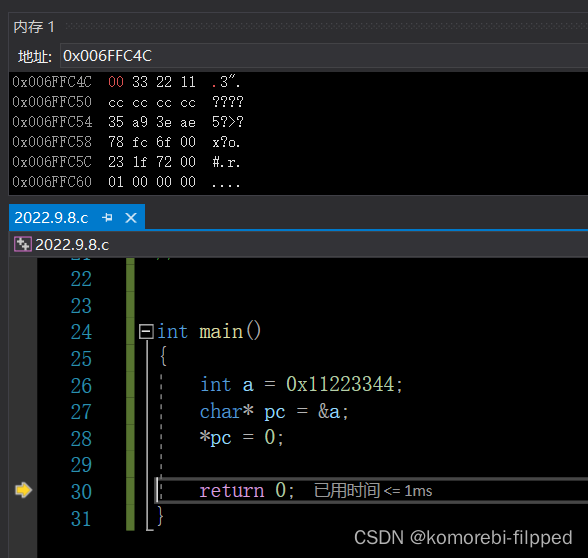588x558 pixels.
Task: Select memory row address 0x006FFC50
Action: 52,102
